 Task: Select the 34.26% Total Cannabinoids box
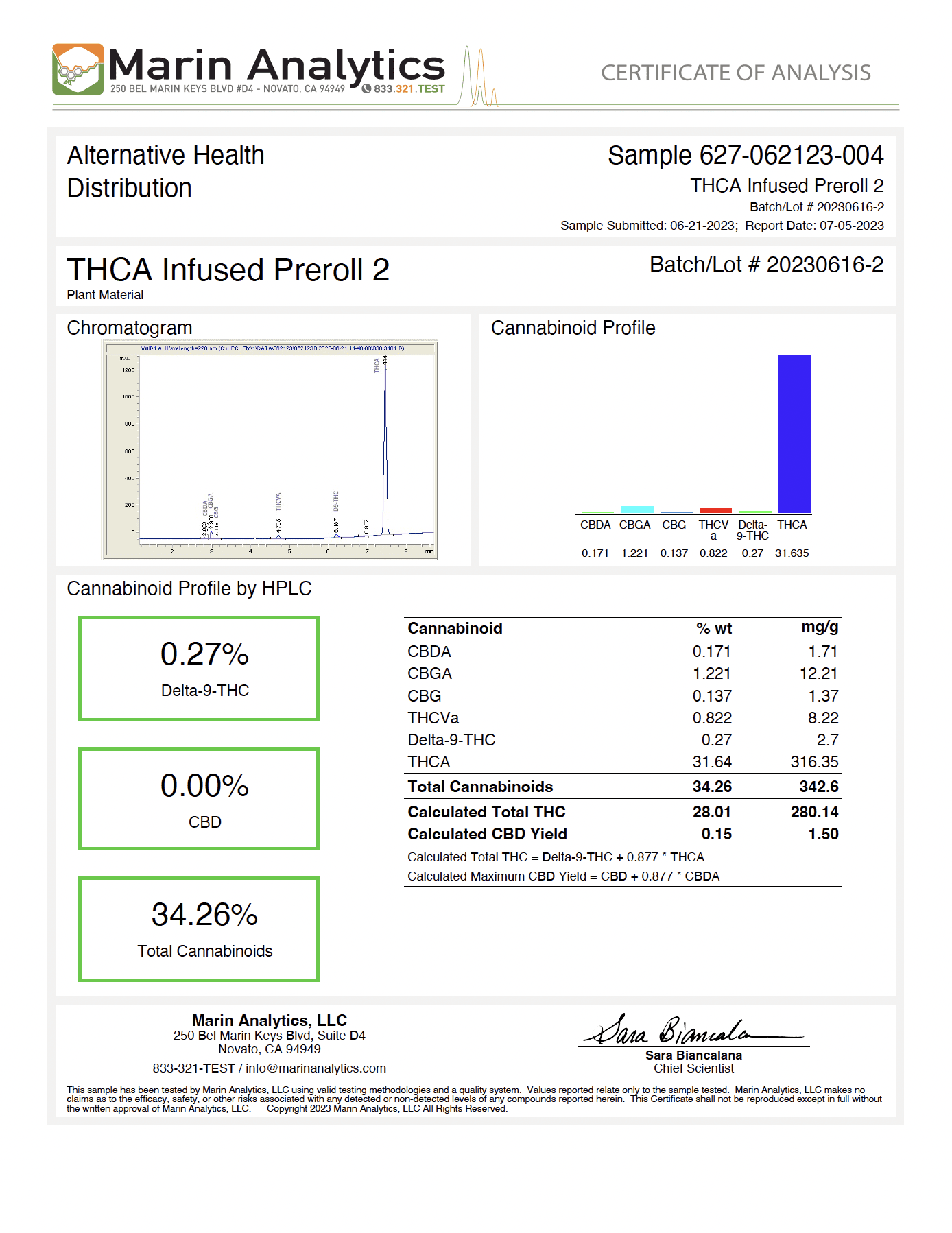[199, 929]
